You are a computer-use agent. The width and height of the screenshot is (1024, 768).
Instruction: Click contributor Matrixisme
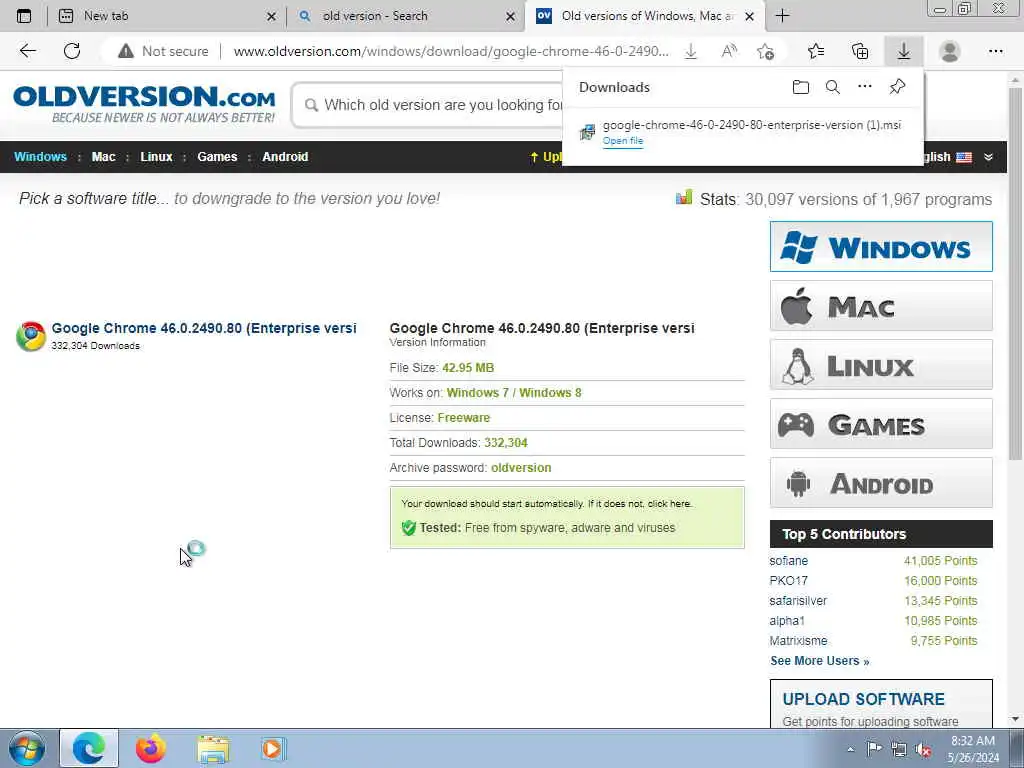[x=798, y=641]
